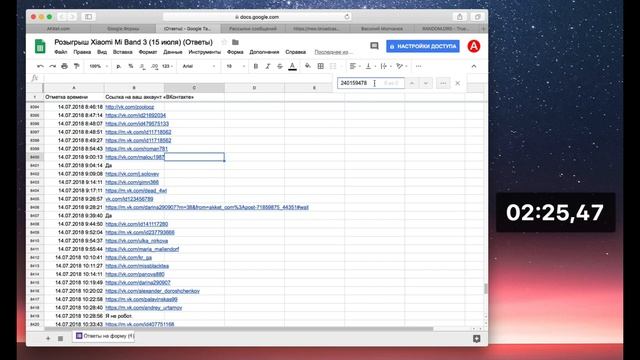The image size is (640, 360).
Task: Open the zoom 100% dropdown
Action: 98,66
